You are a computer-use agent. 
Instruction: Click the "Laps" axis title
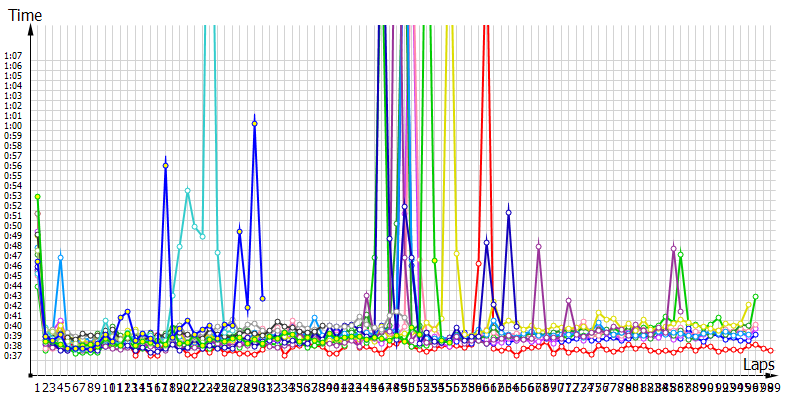click(759, 365)
